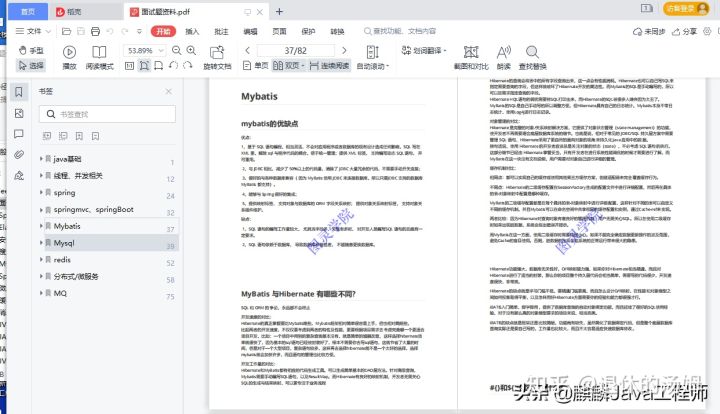Click the add-bookmark icon in the bookmark panel
720x414 pixels.
tap(79, 136)
